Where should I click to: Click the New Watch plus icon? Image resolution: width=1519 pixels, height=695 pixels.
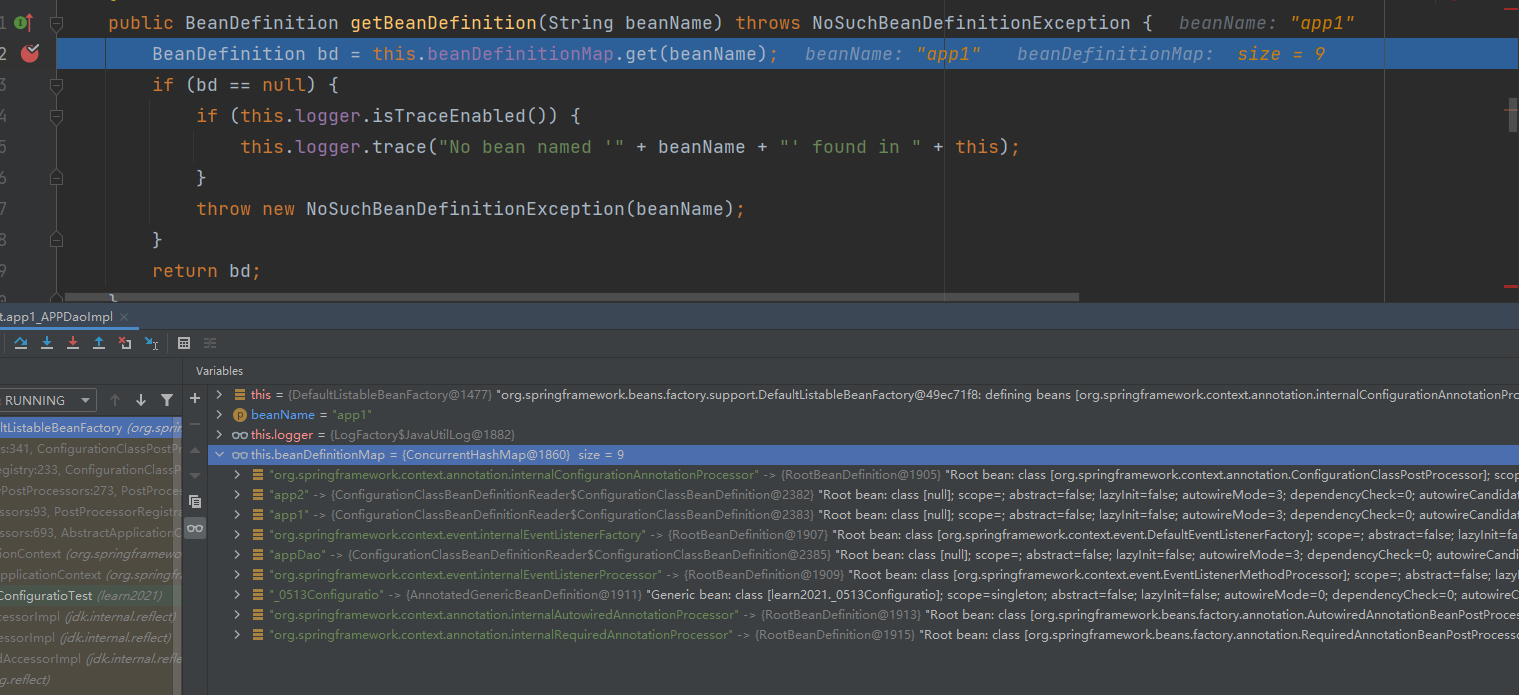(x=195, y=398)
